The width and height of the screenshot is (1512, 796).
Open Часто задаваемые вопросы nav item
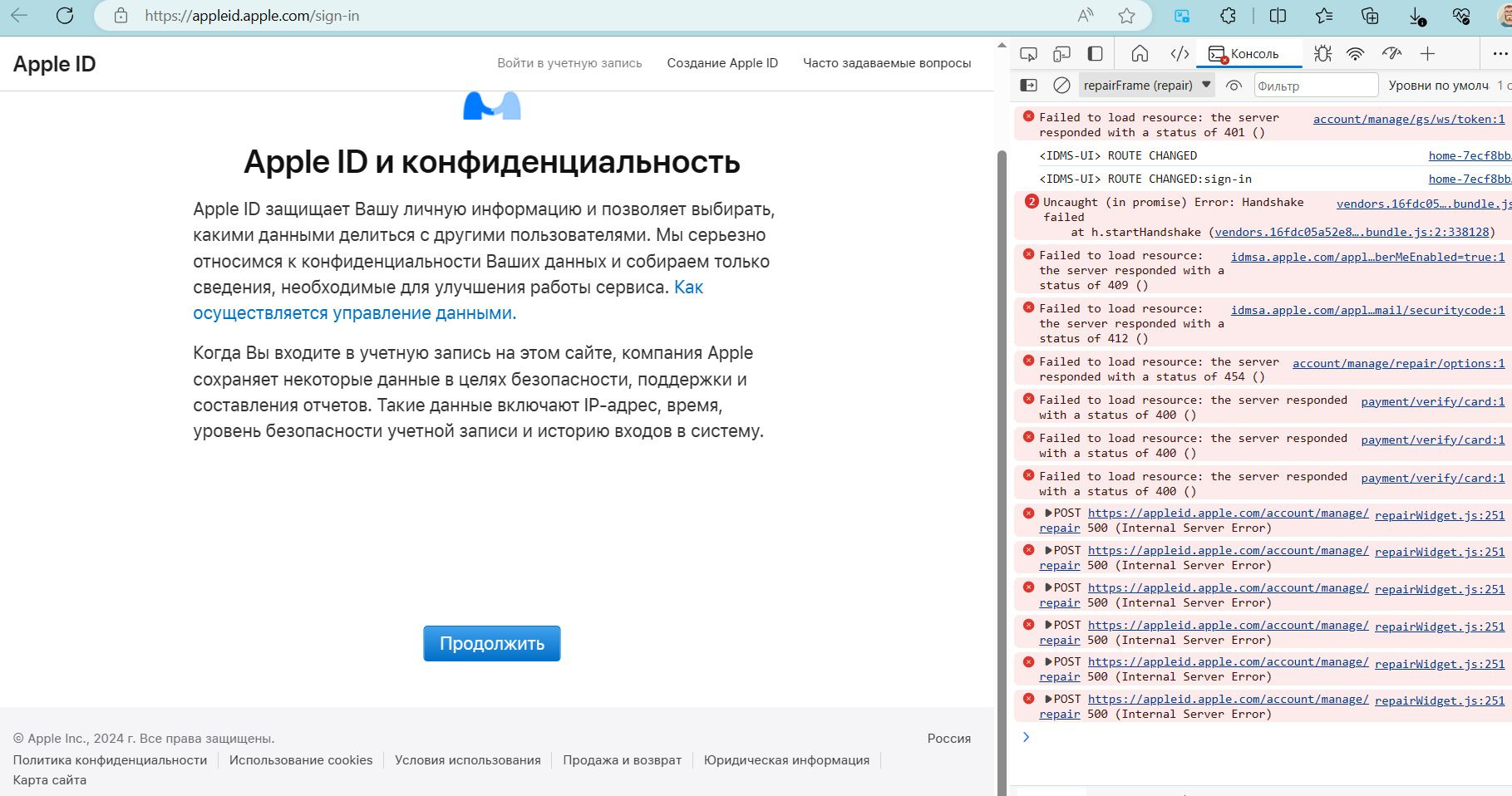coord(887,63)
